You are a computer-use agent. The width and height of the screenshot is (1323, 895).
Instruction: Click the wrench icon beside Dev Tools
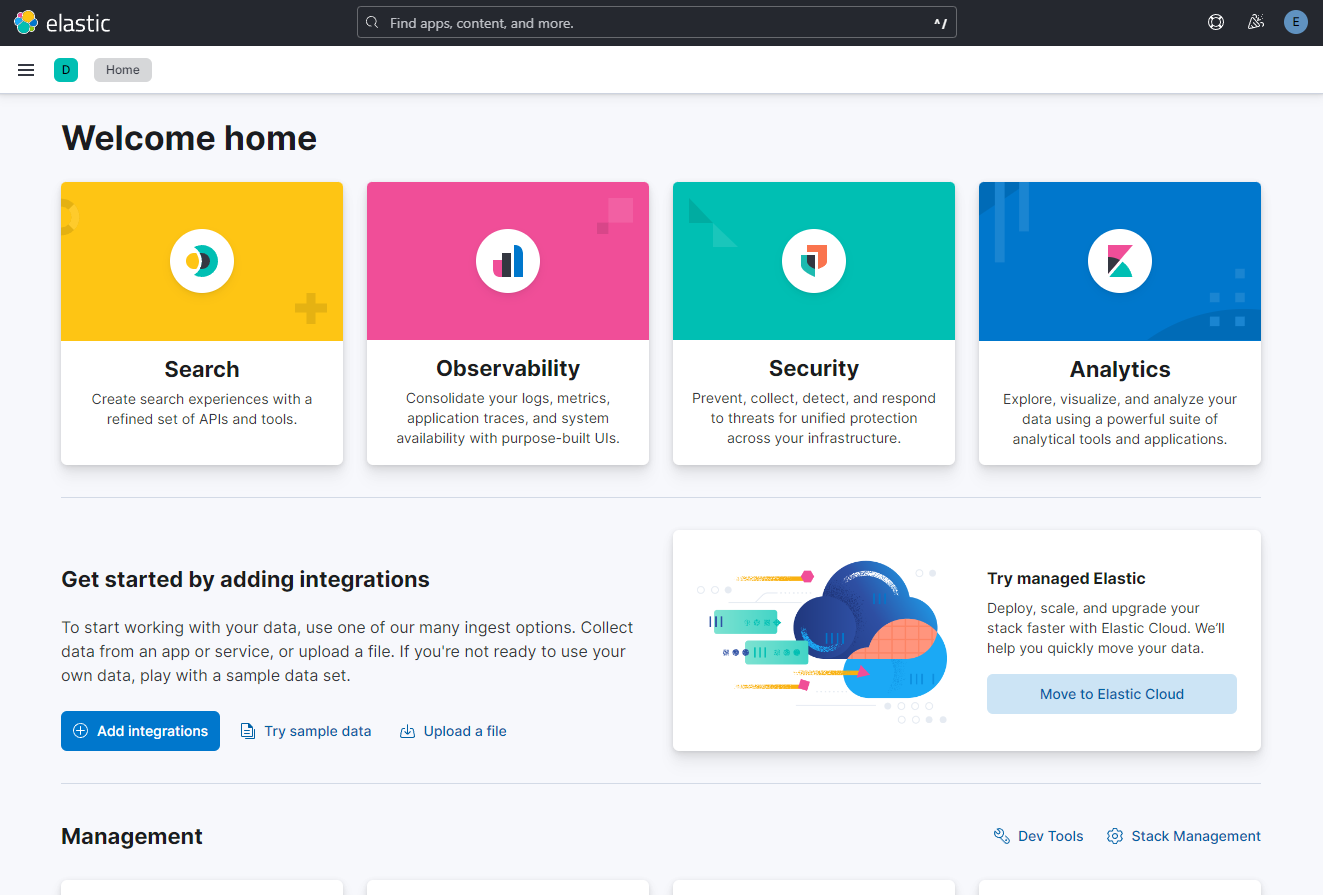click(1001, 836)
